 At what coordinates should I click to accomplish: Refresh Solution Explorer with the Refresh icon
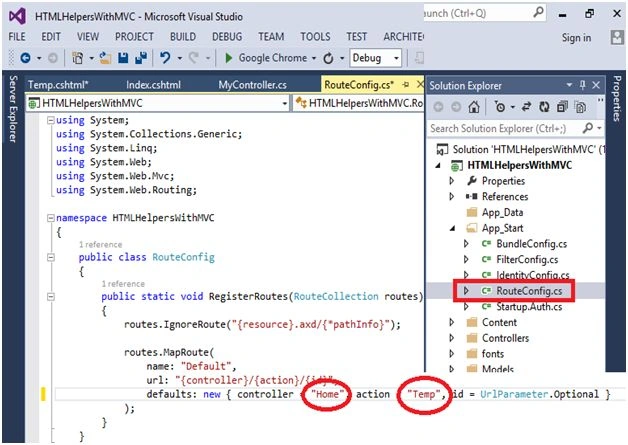pyautogui.click(x=544, y=107)
